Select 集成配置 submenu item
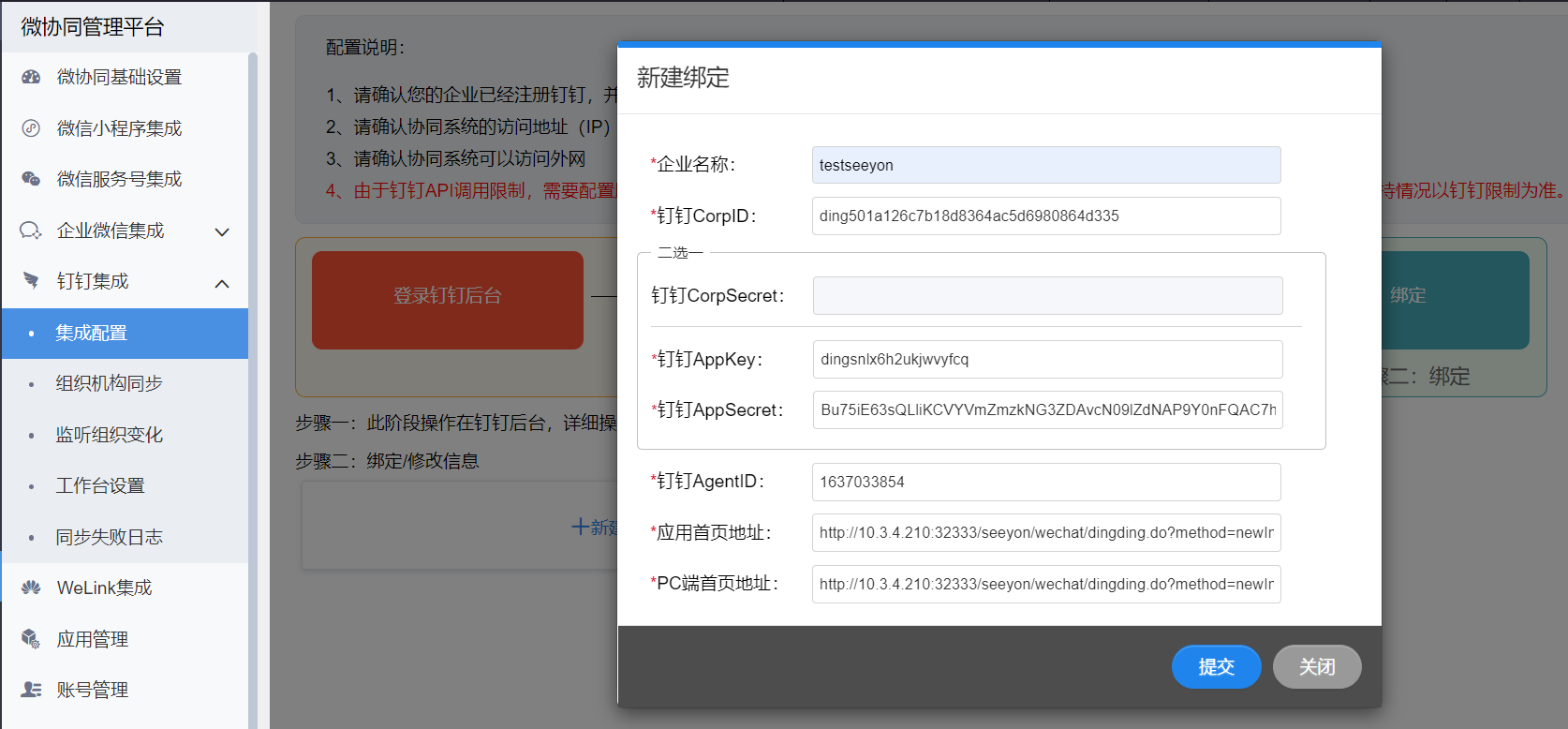1568x729 pixels. [x=125, y=333]
